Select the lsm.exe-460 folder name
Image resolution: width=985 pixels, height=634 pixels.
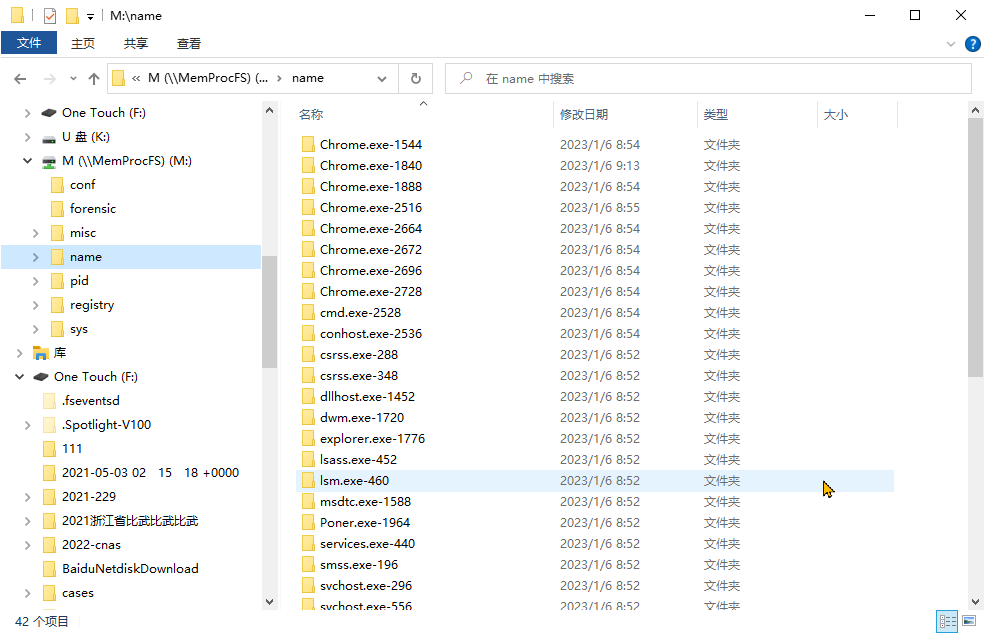point(354,481)
